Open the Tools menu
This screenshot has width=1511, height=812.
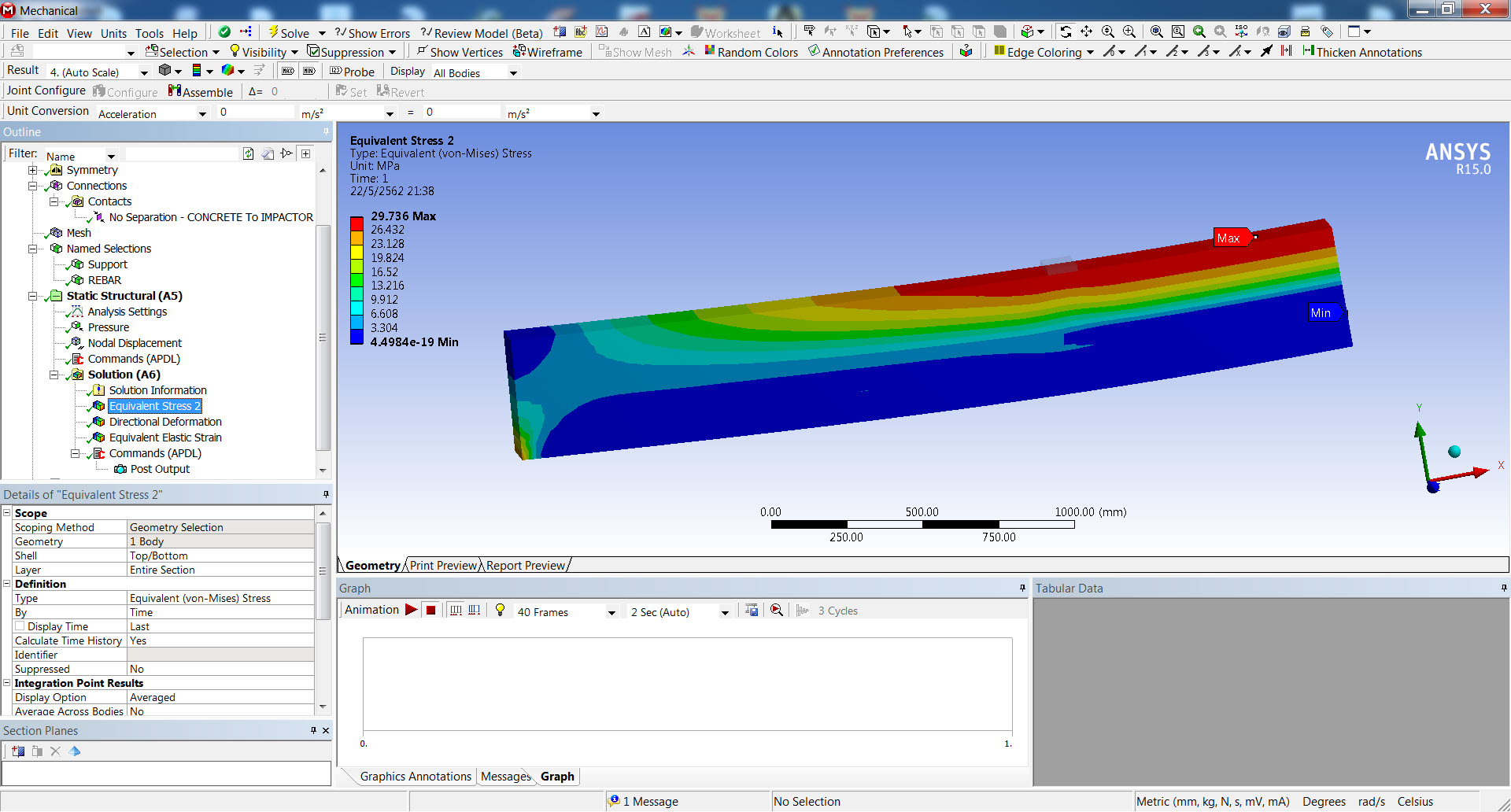150,33
